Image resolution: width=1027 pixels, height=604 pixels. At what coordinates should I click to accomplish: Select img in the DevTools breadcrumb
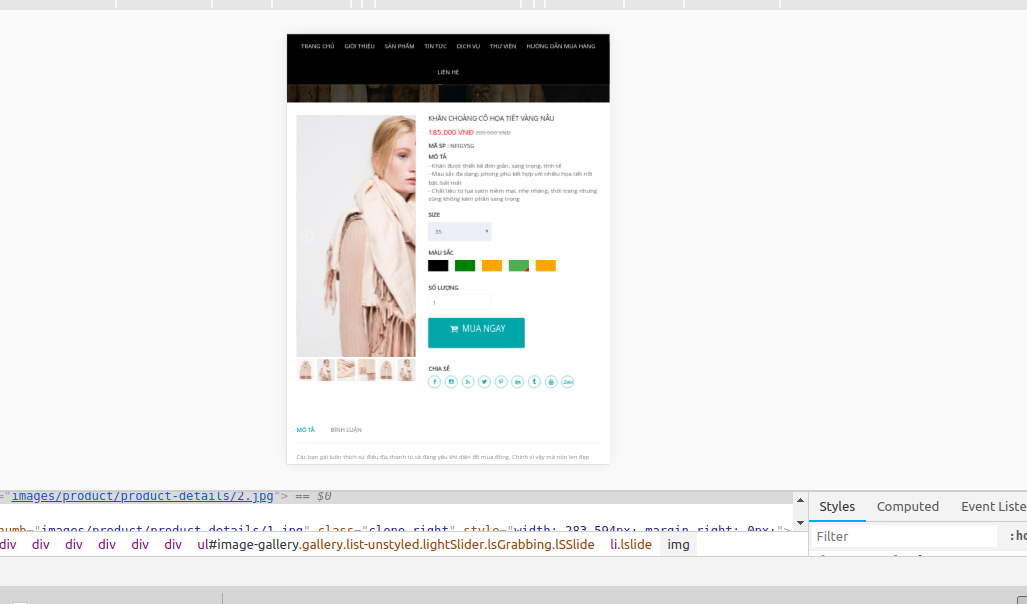(x=679, y=544)
